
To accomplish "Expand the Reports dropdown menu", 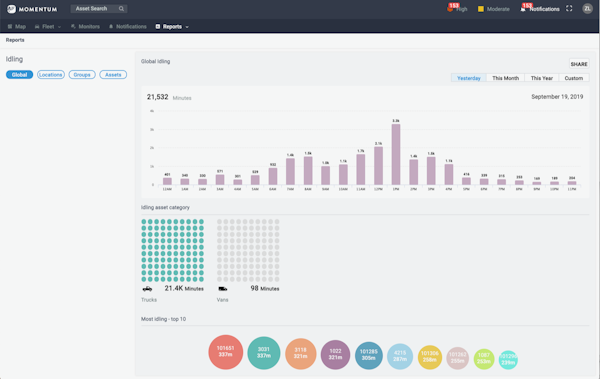I will click(x=172, y=26).
